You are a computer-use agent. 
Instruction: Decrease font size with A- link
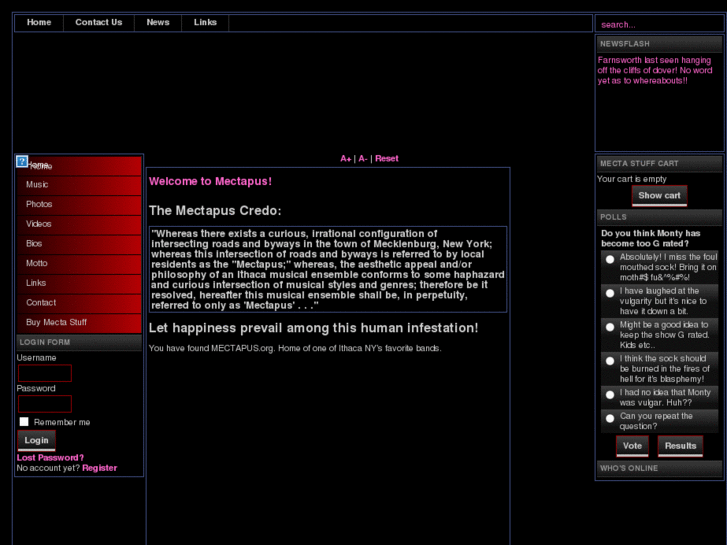[x=363, y=159]
